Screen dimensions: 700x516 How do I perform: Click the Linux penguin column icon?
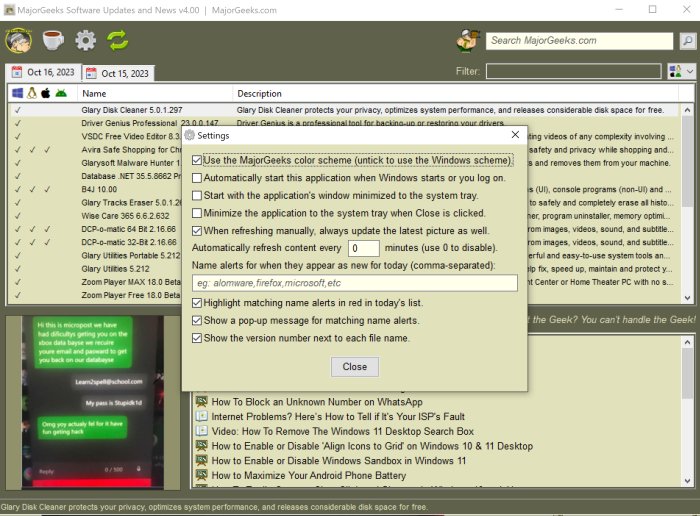point(32,93)
